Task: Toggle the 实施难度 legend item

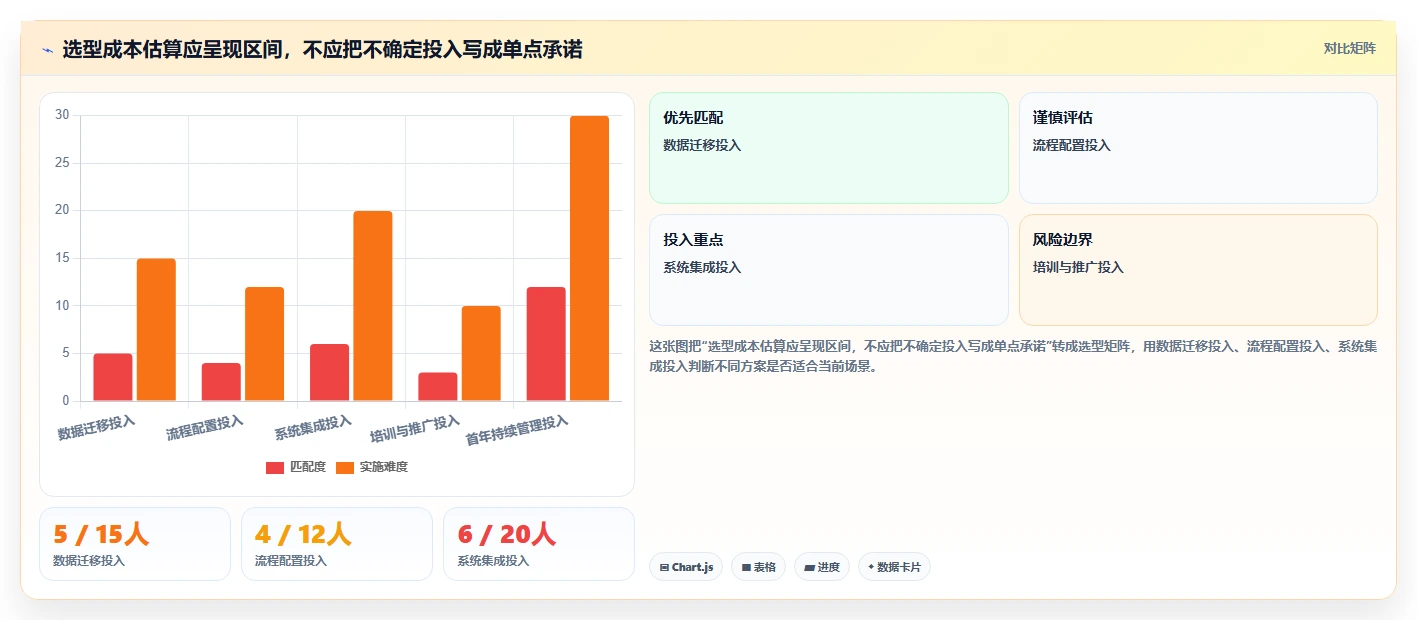Action: coord(372,467)
